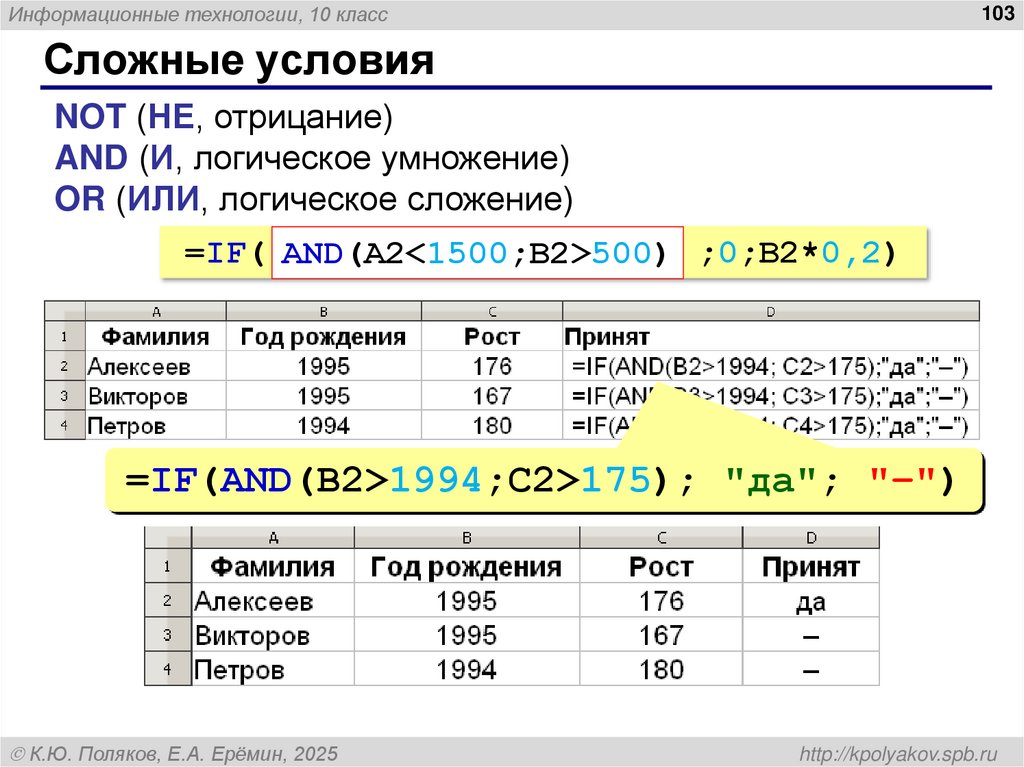Select row 4 header in lower spreadsheet
Viewport: 1024px width, 767px height.
coord(167,668)
